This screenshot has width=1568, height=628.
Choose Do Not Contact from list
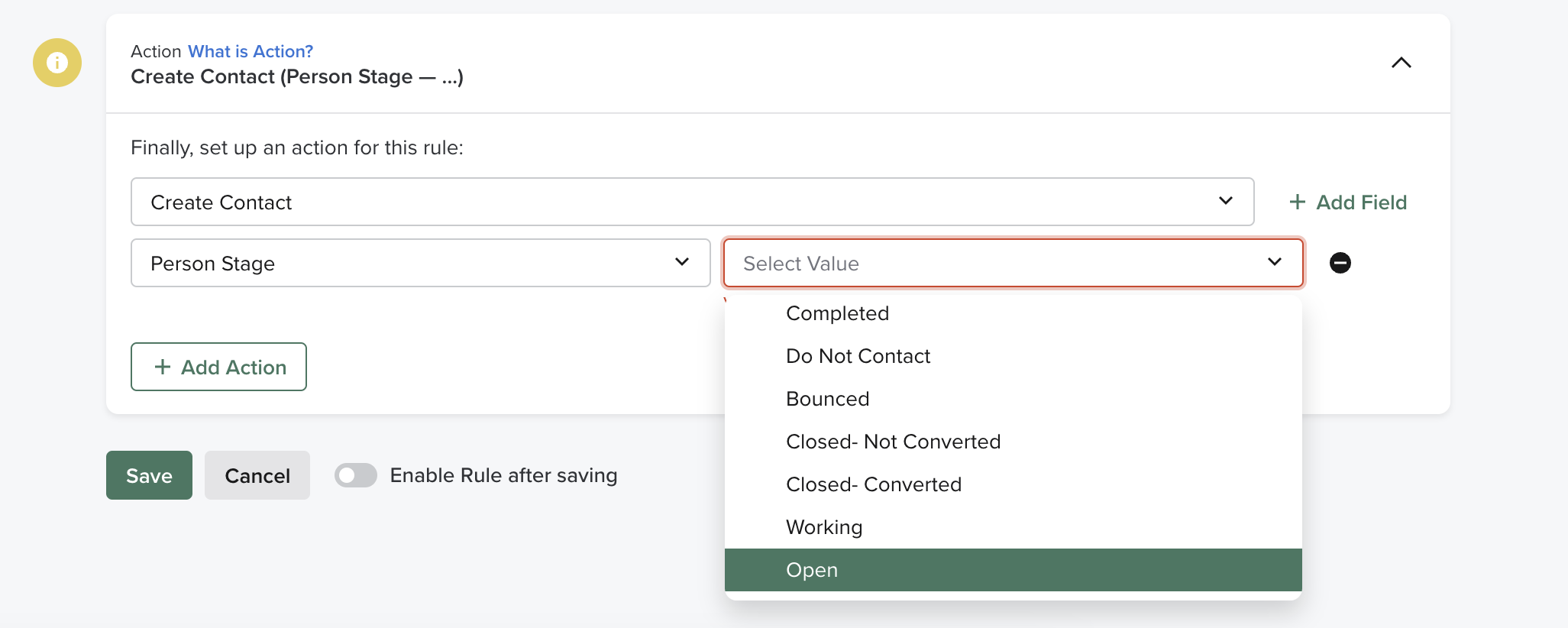click(x=858, y=356)
